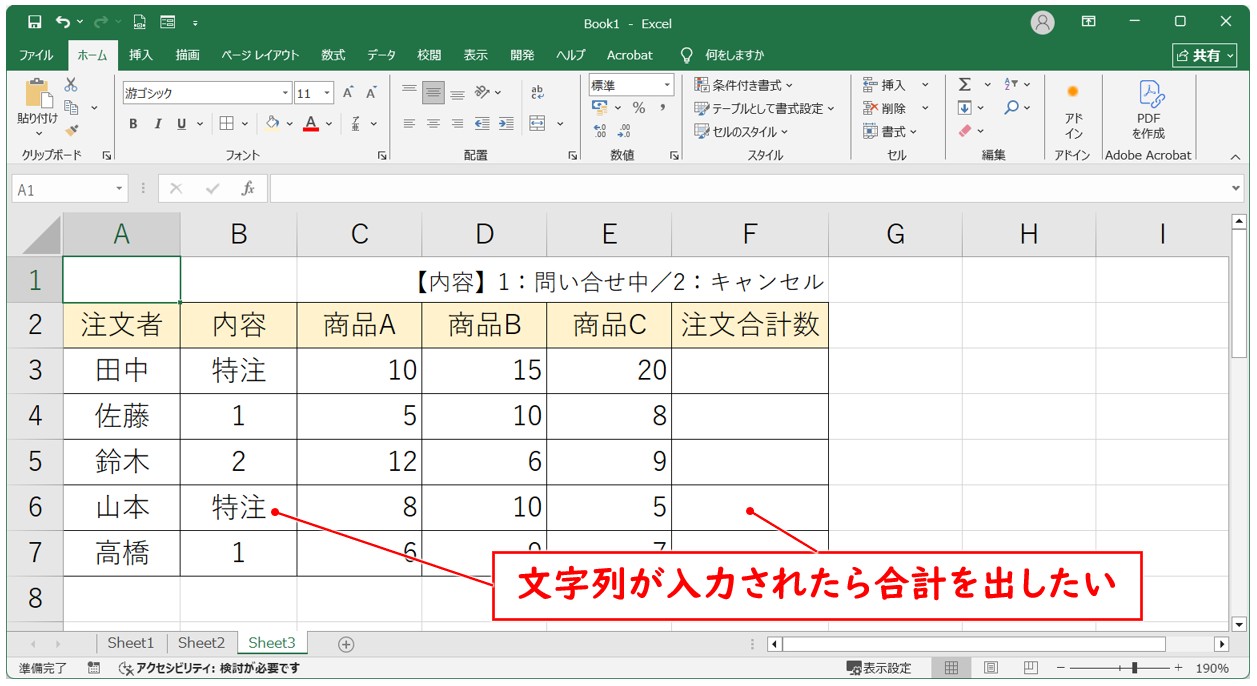Select cell F3 under 注文合計数
Screen dimensions: 1257x686
(749, 371)
